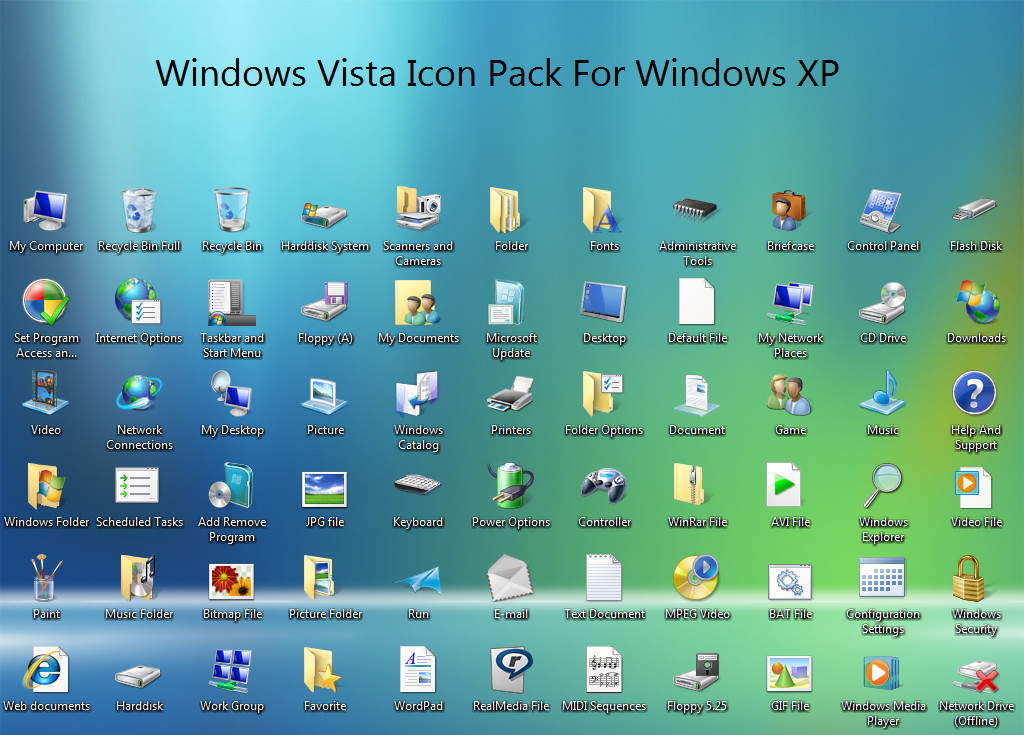Open the Windows Catalog icon
The height and width of the screenshot is (735, 1024).
417,393
